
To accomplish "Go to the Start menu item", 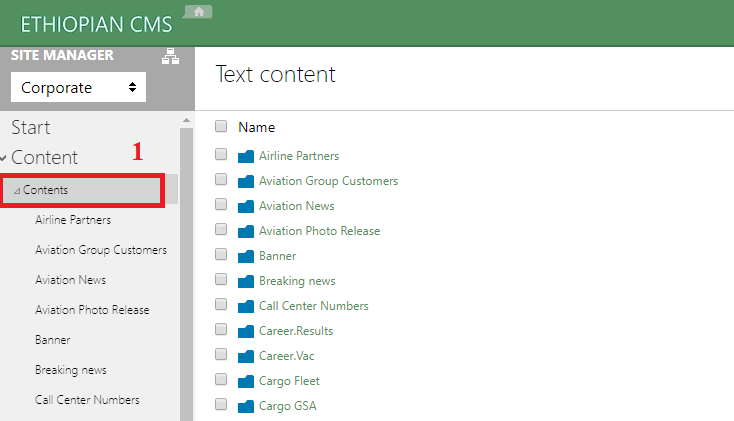I will coord(30,127).
